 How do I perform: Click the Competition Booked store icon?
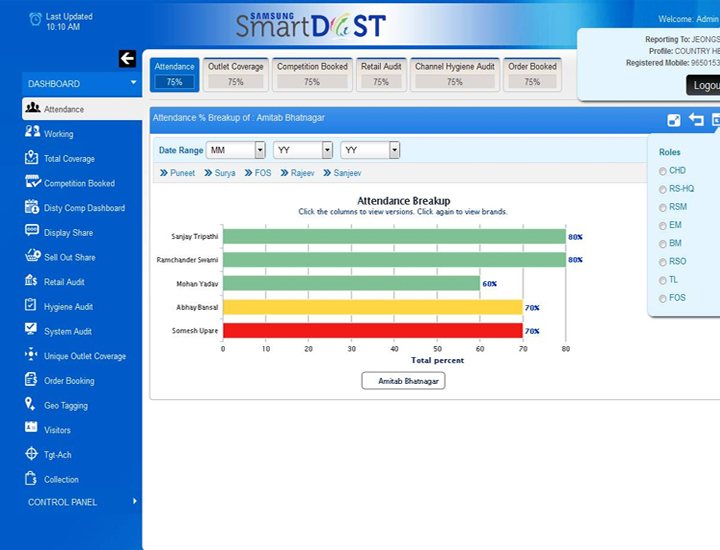tap(33, 181)
